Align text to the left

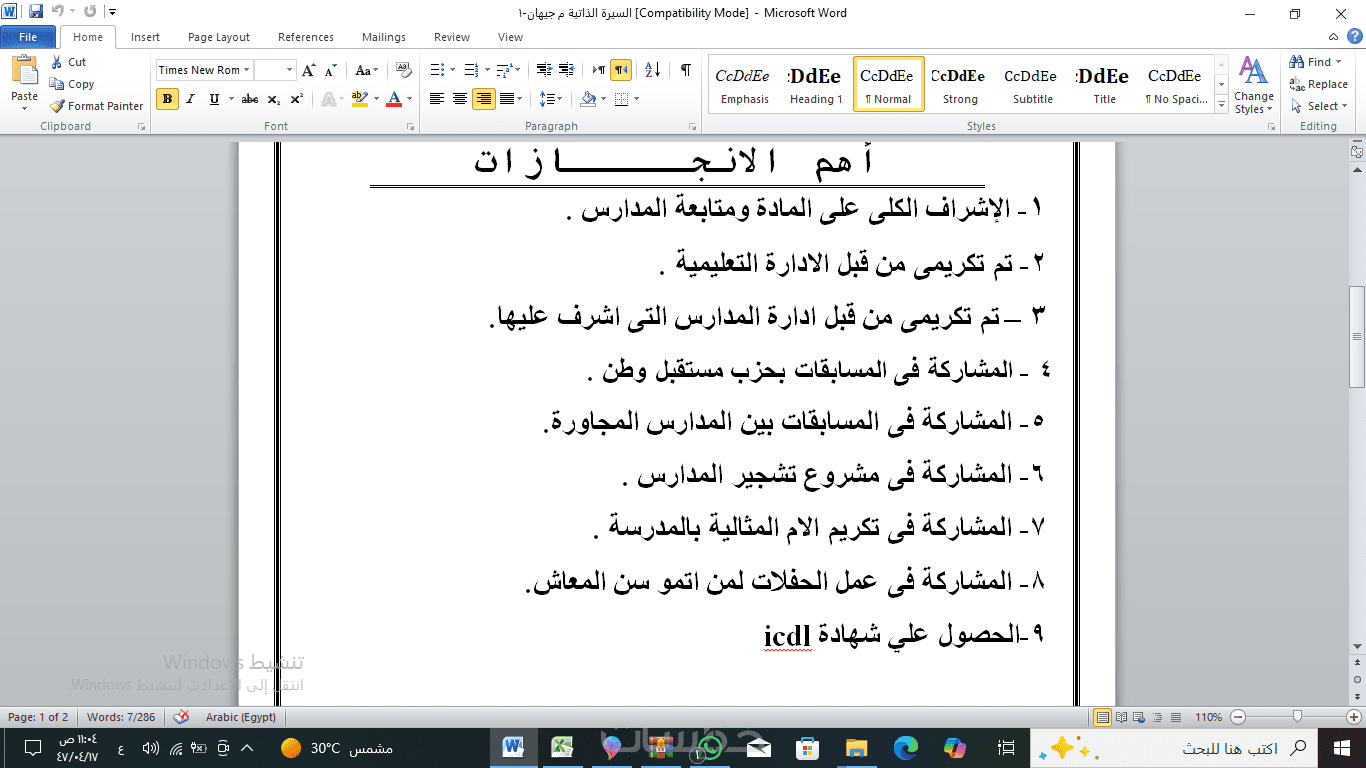[437, 99]
